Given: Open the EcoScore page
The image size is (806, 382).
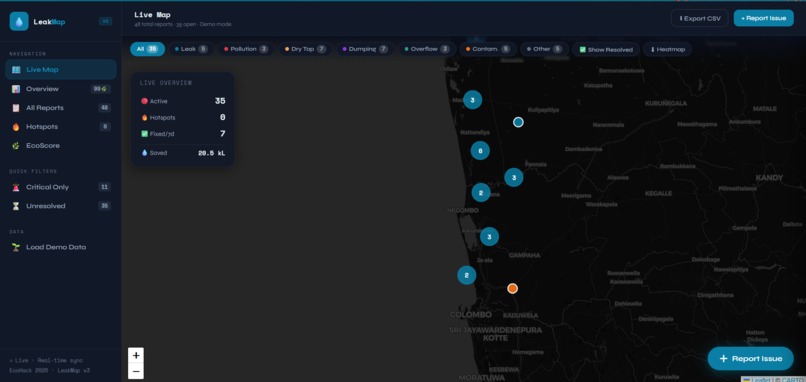Looking at the screenshot, I should pos(61,145).
